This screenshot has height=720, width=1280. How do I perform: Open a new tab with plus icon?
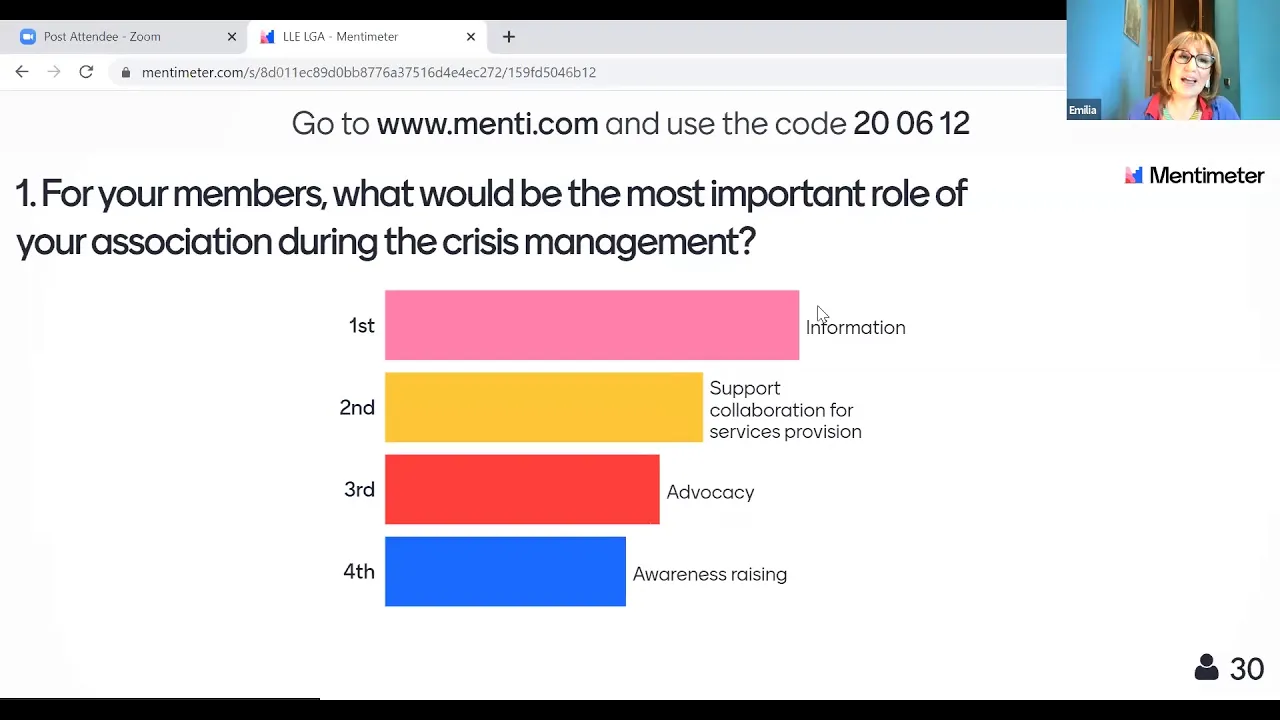[508, 37]
